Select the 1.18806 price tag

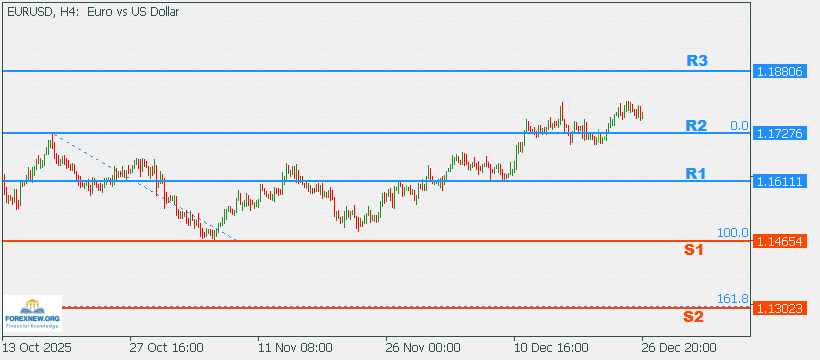779,72
